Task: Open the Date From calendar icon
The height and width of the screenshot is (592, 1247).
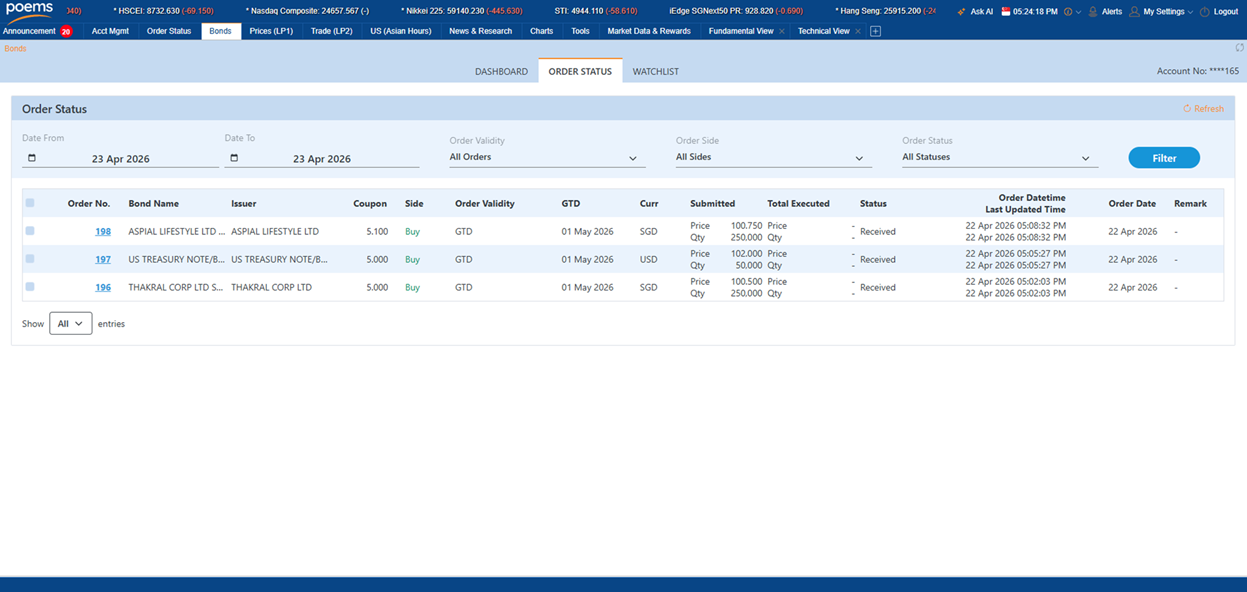Action: click(x=32, y=158)
